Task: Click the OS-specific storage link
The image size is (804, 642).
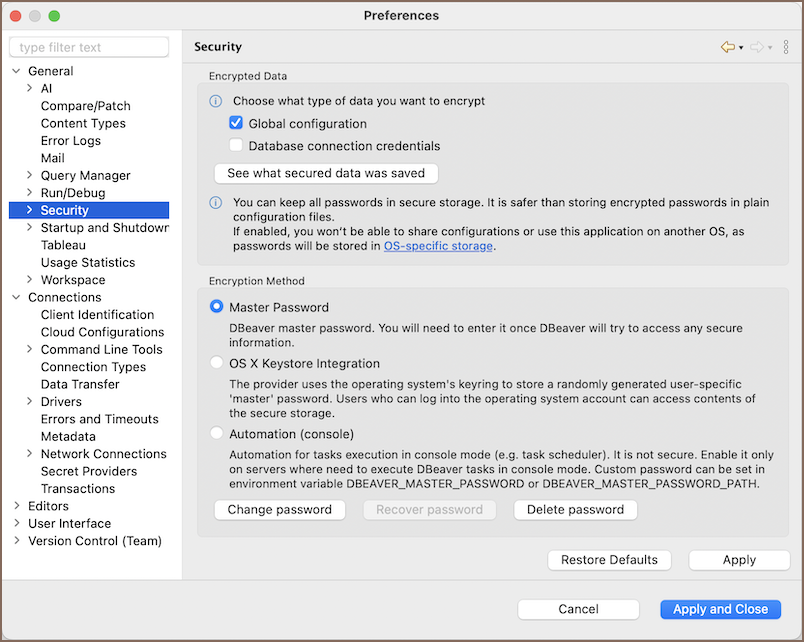Action: [438, 246]
